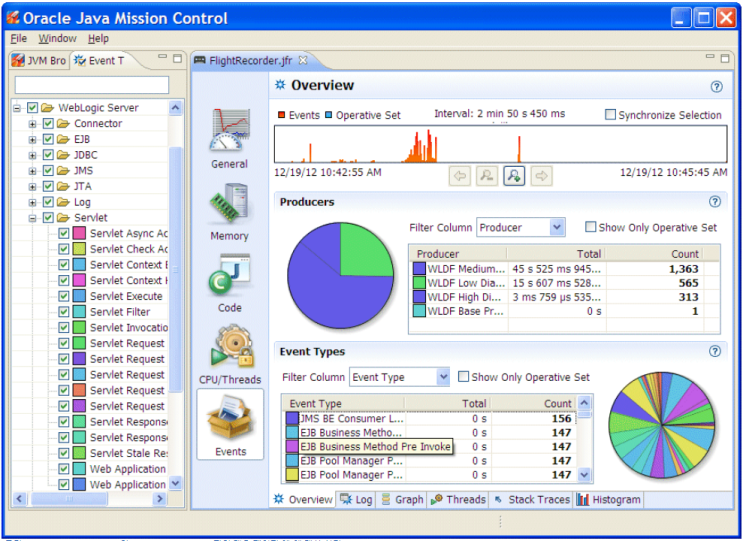Switch to the JVM Browser tab
Screen dimensions: 743x541
click(39, 61)
